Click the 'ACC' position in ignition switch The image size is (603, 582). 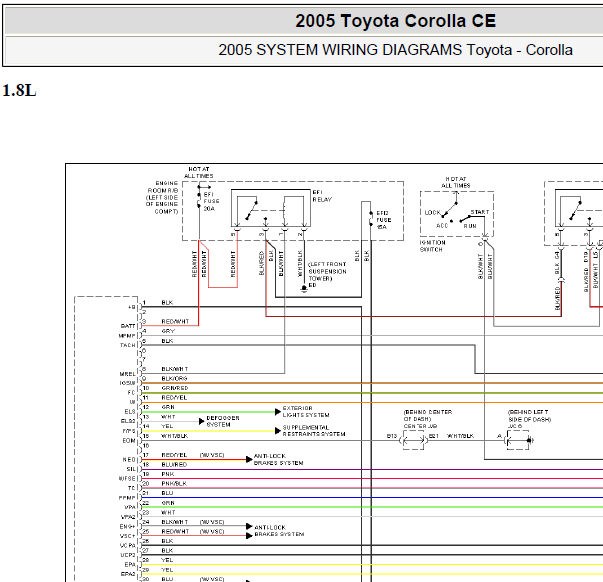click(x=442, y=225)
